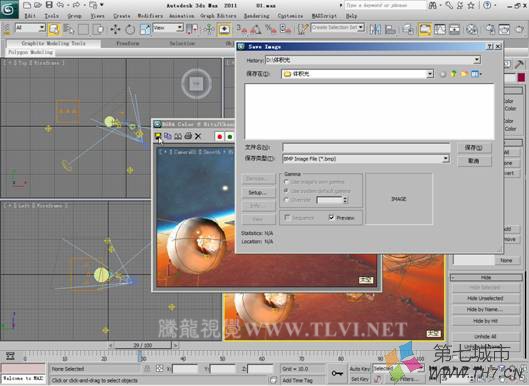Screen dimensions: 529x386
Task: Open the Rendered Frame Window icon
Action: coord(504,29)
